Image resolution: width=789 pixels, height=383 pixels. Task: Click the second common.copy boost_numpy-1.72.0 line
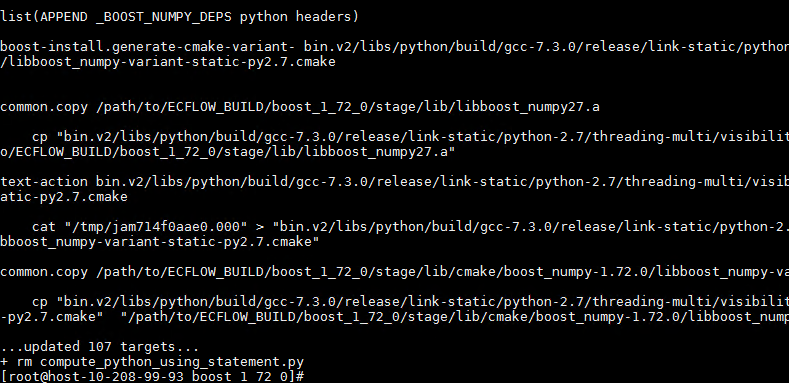(394, 272)
